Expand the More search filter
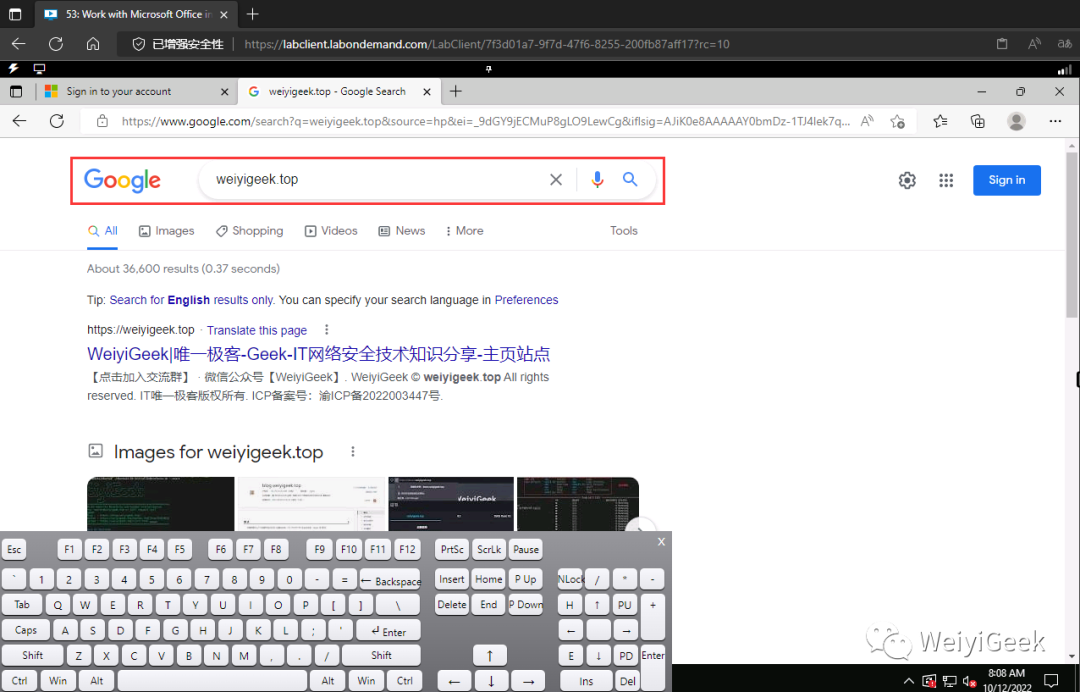The image size is (1080, 692). point(465,231)
